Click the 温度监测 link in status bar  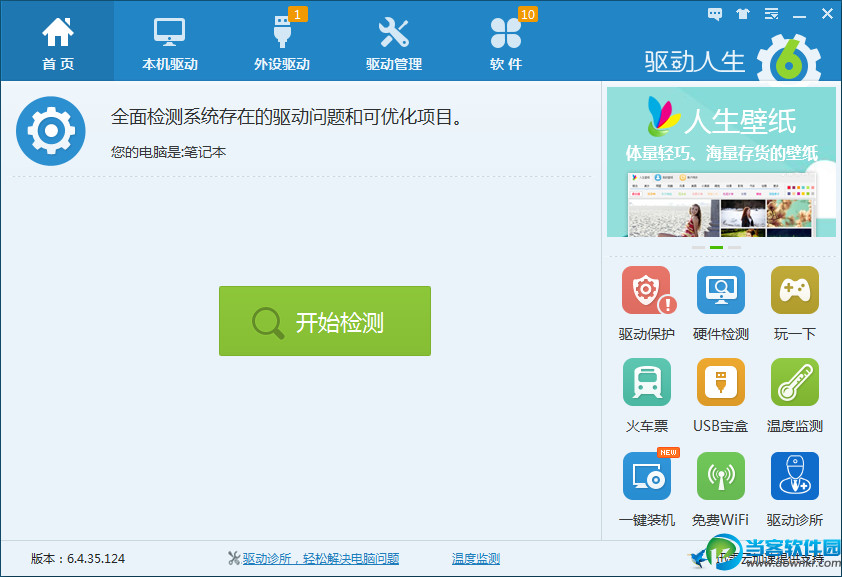pos(476,559)
